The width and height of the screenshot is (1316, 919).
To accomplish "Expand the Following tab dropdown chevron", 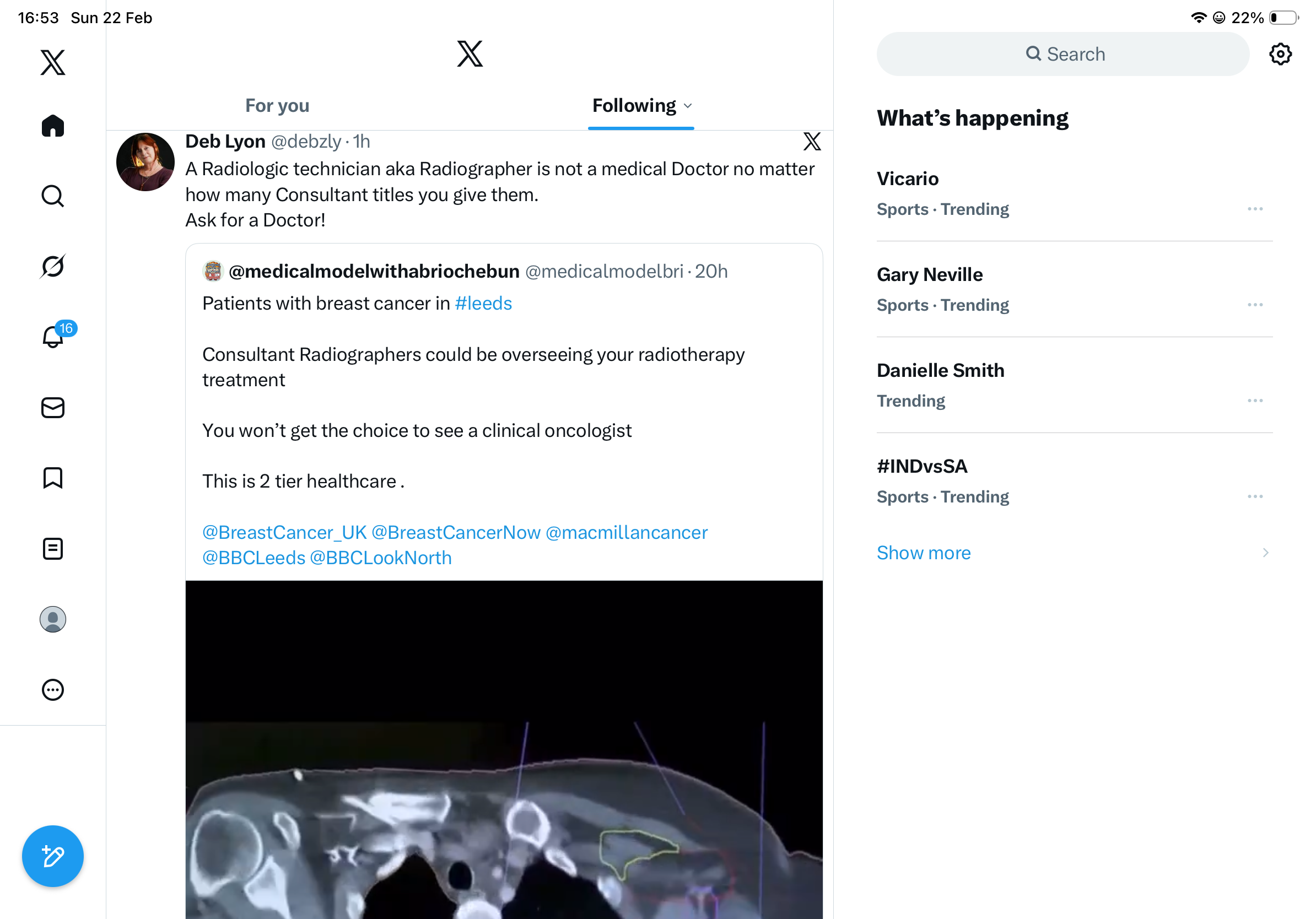I will click(688, 106).
